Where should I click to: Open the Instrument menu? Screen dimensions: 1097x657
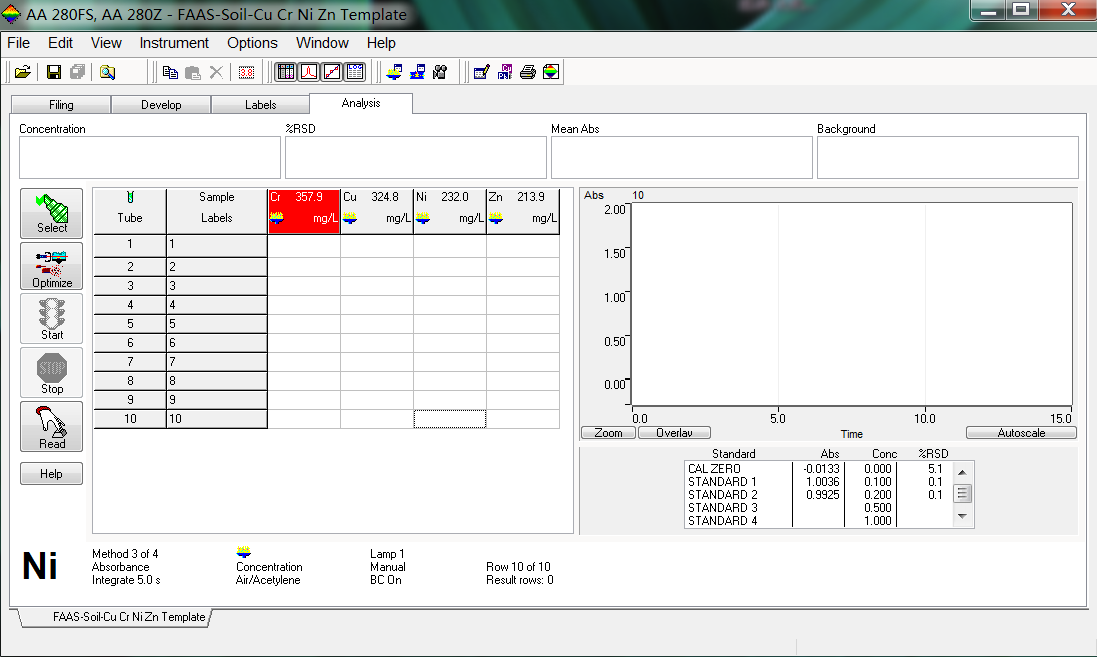coord(174,43)
